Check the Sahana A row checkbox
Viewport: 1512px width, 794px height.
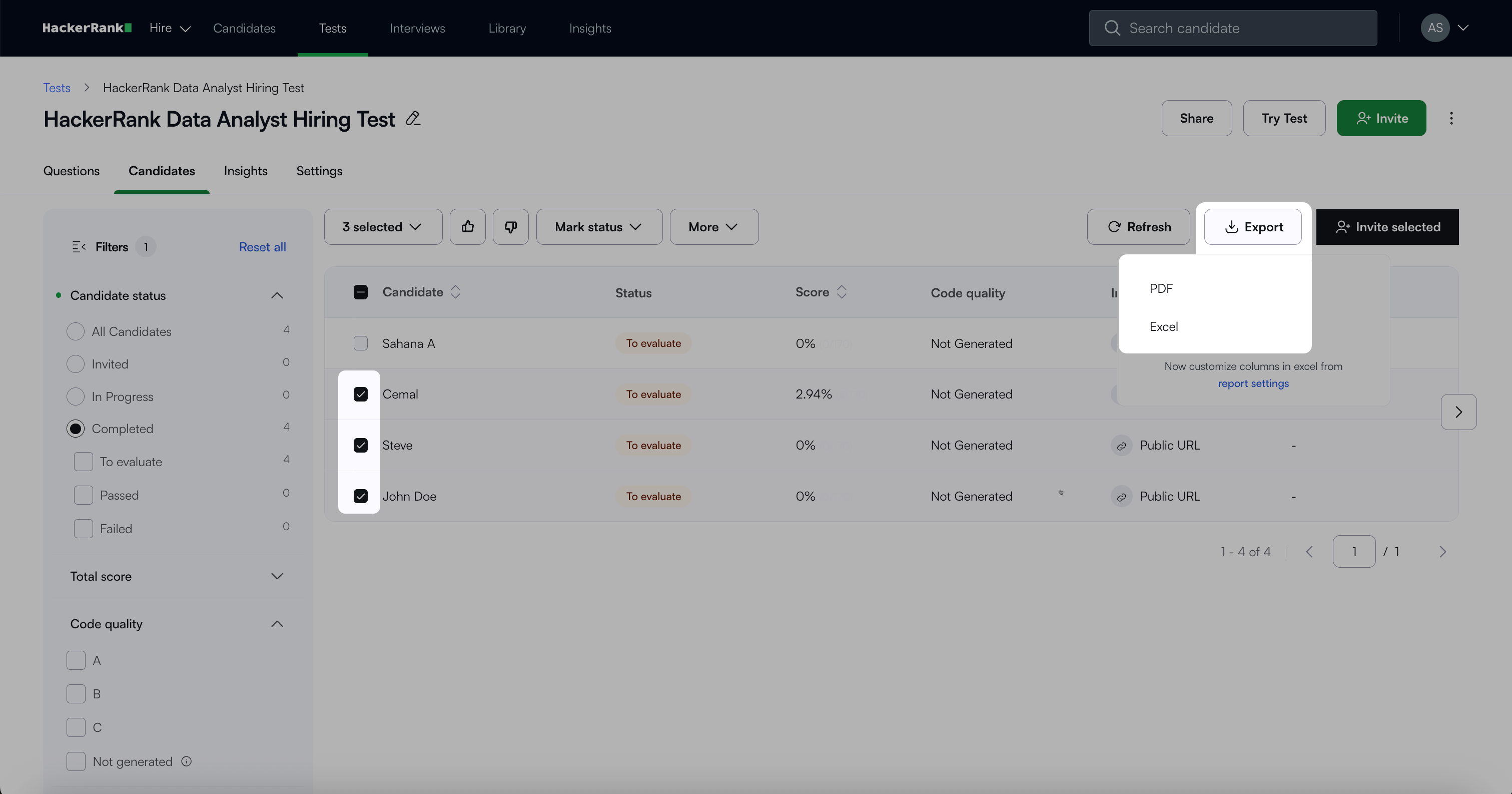pyautogui.click(x=360, y=343)
